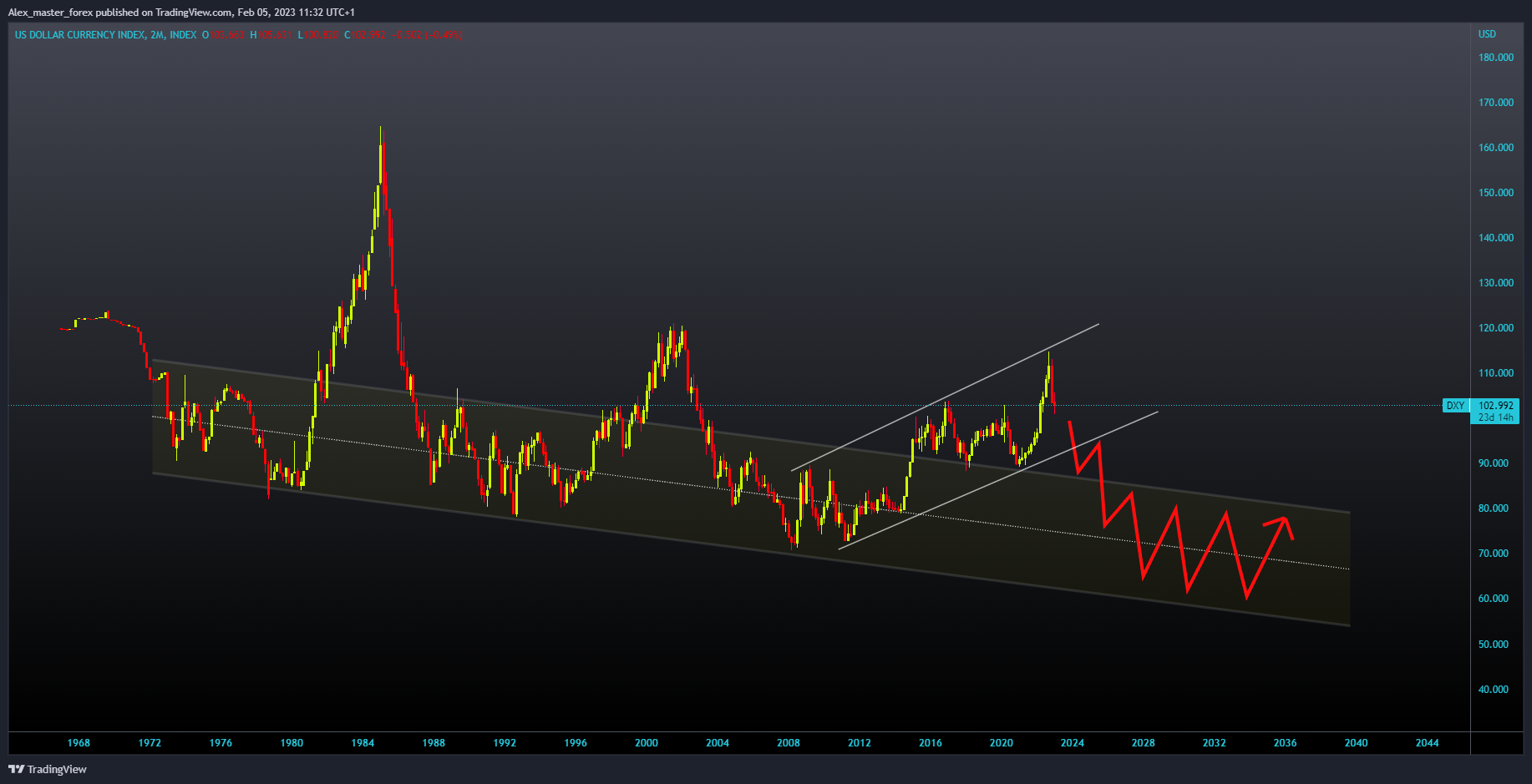The image size is (1532, 784).
Task: Click the 2008 year on time axis
Action: point(789,743)
